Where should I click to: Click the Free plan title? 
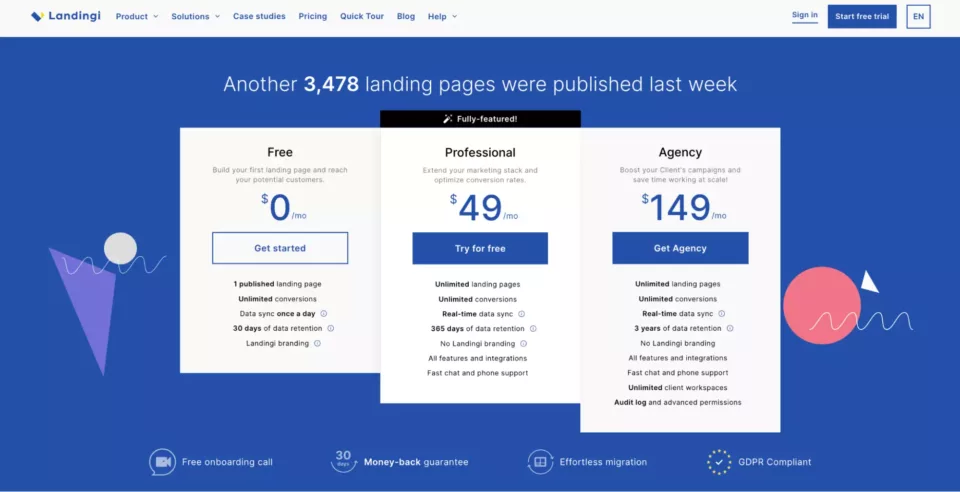(280, 152)
